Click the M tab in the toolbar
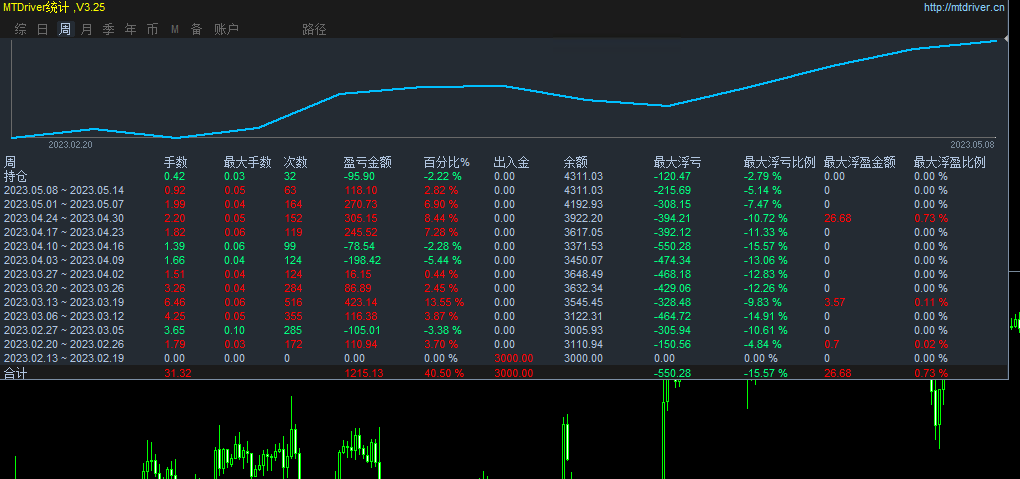Image resolution: width=1020 pixels, height=479 pixels. click(175, 29)
